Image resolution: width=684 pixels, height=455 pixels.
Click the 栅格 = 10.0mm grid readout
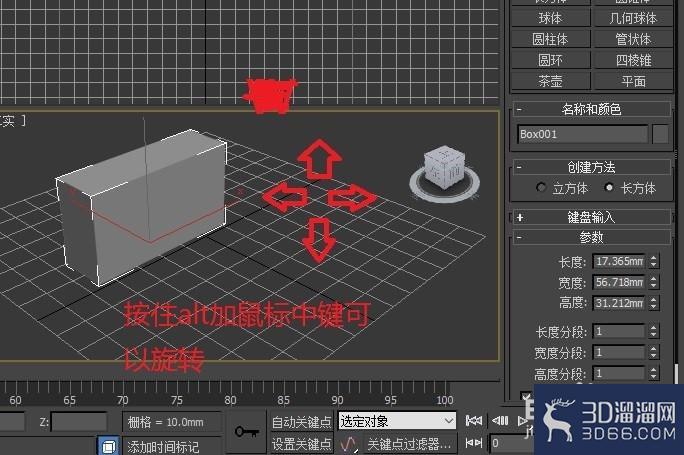[x=172, y=422]
